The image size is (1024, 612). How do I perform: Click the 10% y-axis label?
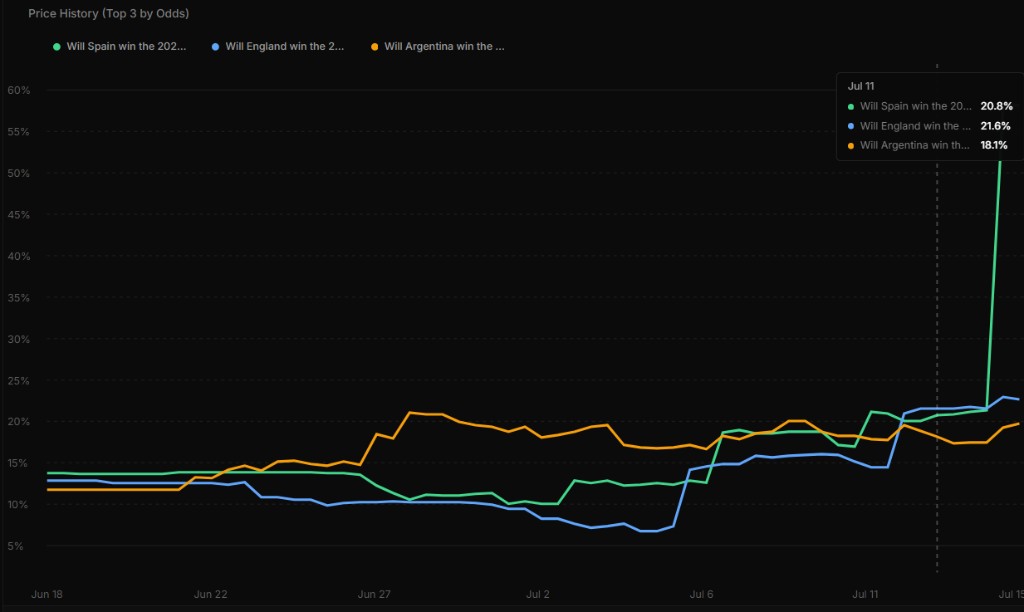coord(19,504)
